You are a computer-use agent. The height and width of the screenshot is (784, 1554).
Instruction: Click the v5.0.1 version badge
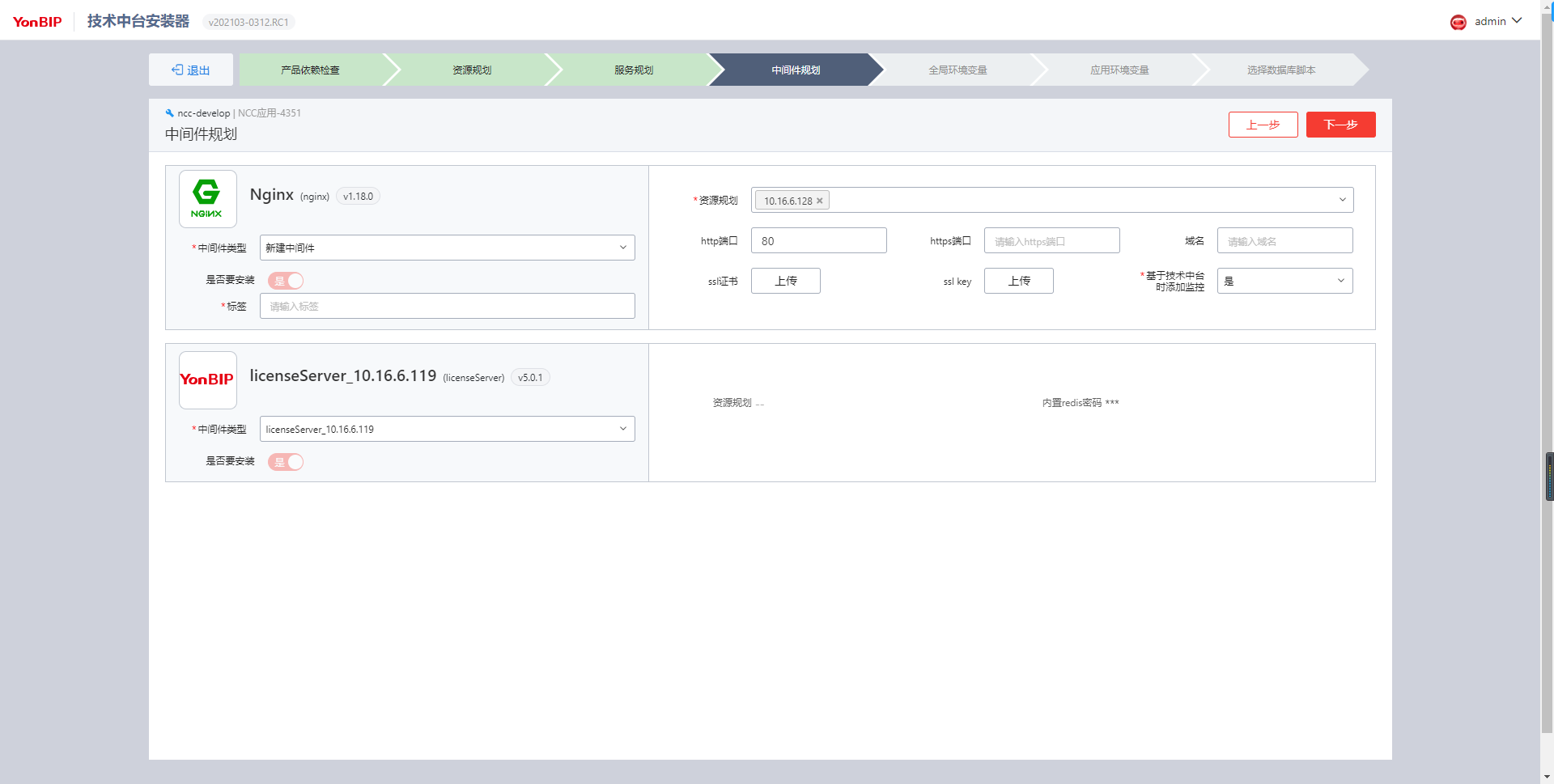pyautogui.click(x=530, y=377)
